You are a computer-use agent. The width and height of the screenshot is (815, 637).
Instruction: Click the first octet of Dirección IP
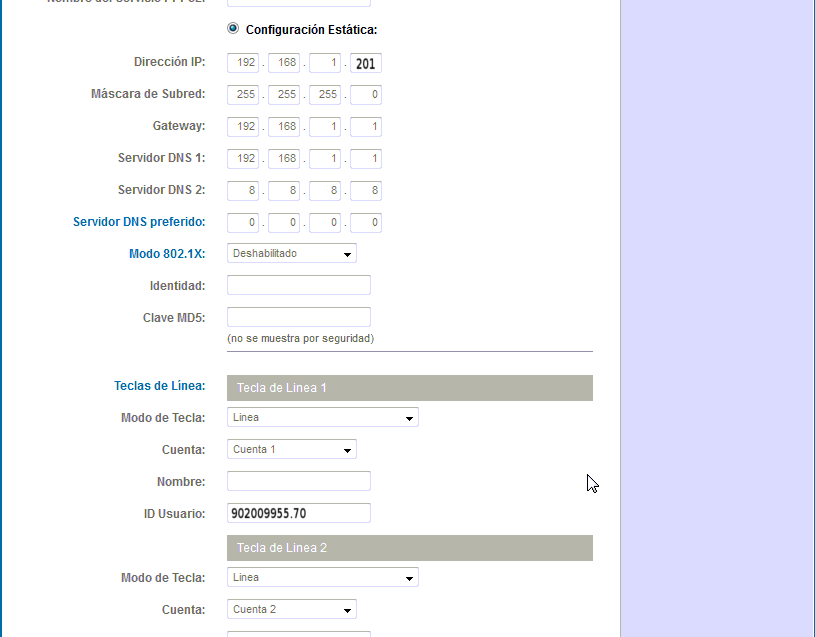click(x=242, y=62)
